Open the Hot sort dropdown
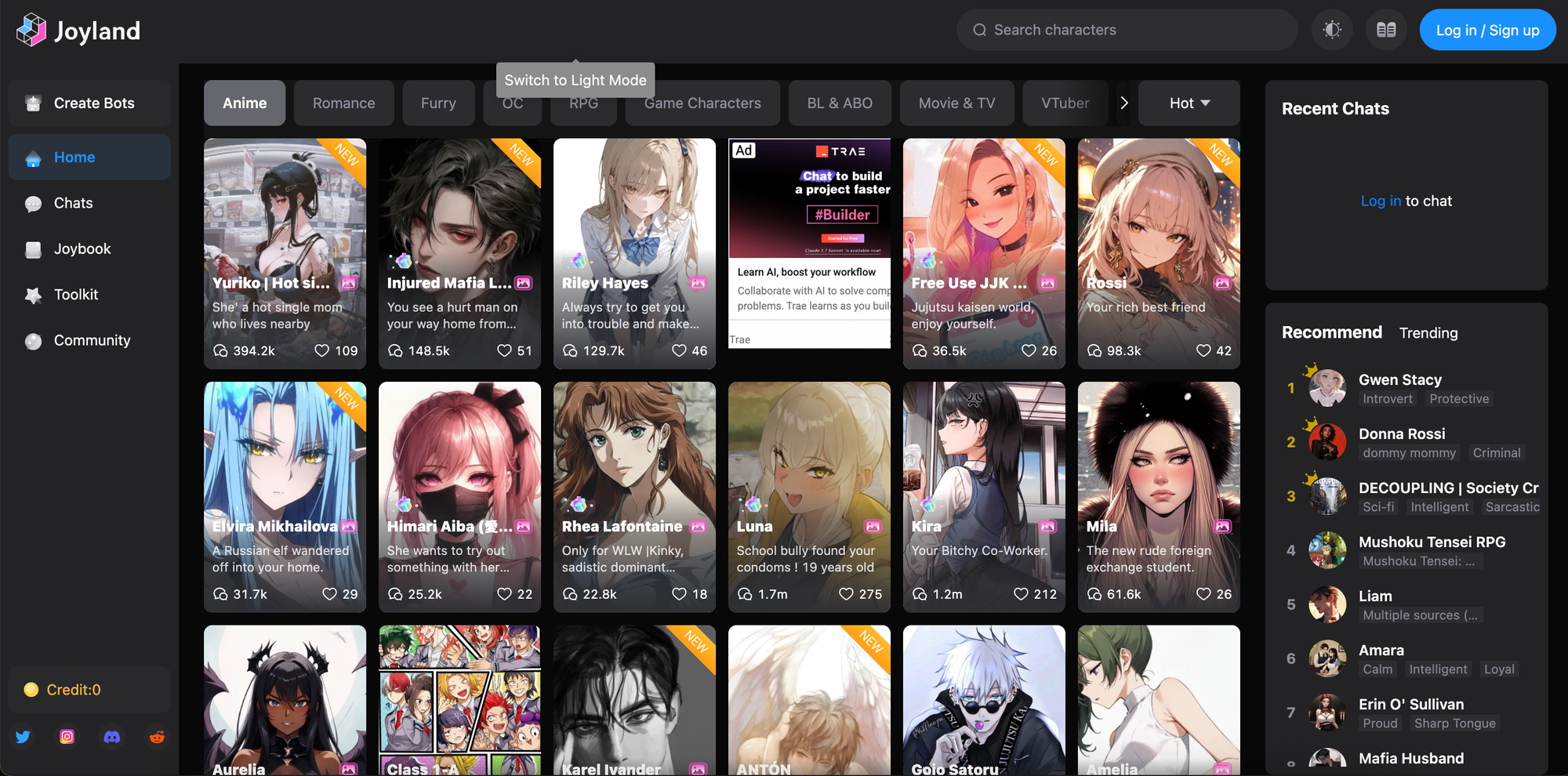Viewport: 1568px width, 776px height. 1189,103
